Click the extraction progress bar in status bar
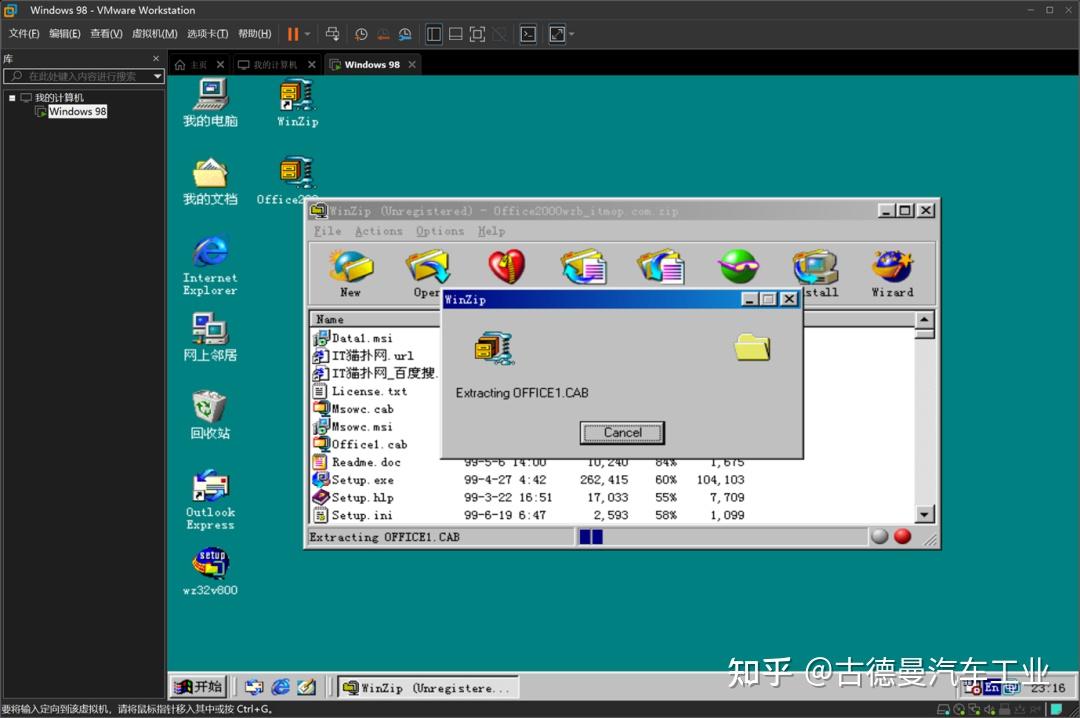The height and width of the screenshot is (718, 1080). coord(590,537)
